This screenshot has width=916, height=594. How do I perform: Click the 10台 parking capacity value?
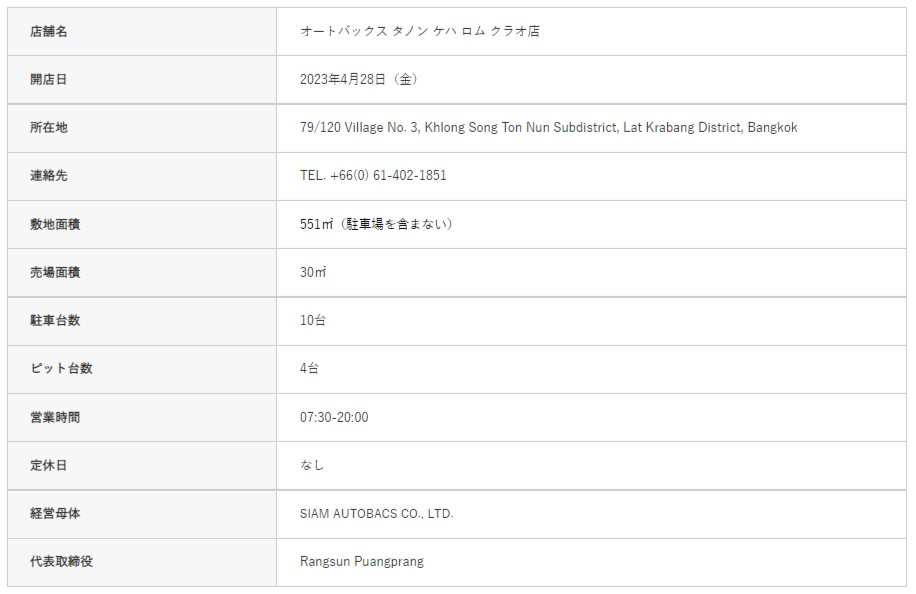tap(313, 320)
